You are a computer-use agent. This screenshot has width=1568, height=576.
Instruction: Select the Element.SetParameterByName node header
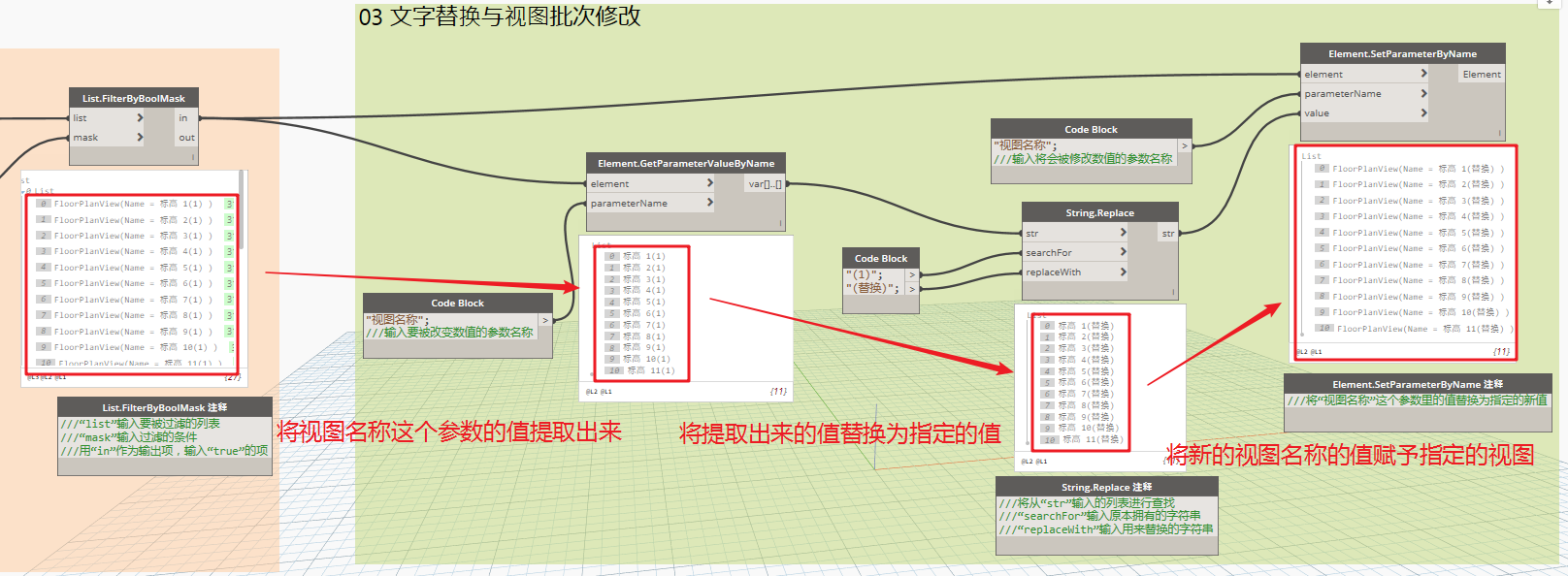coord(1402,53)
